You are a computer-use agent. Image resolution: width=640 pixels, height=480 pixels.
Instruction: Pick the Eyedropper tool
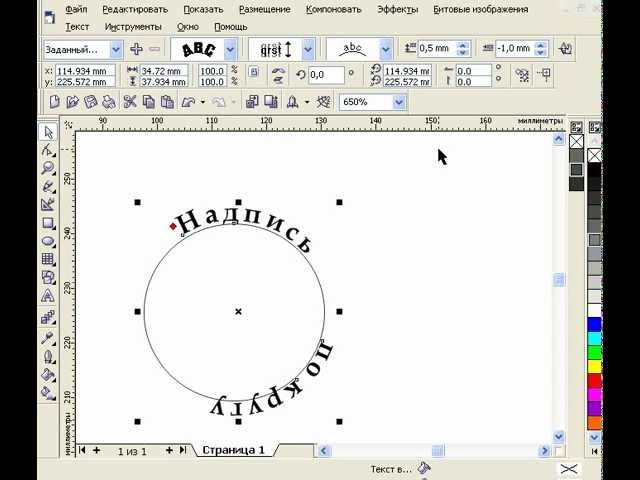(47, 338)
